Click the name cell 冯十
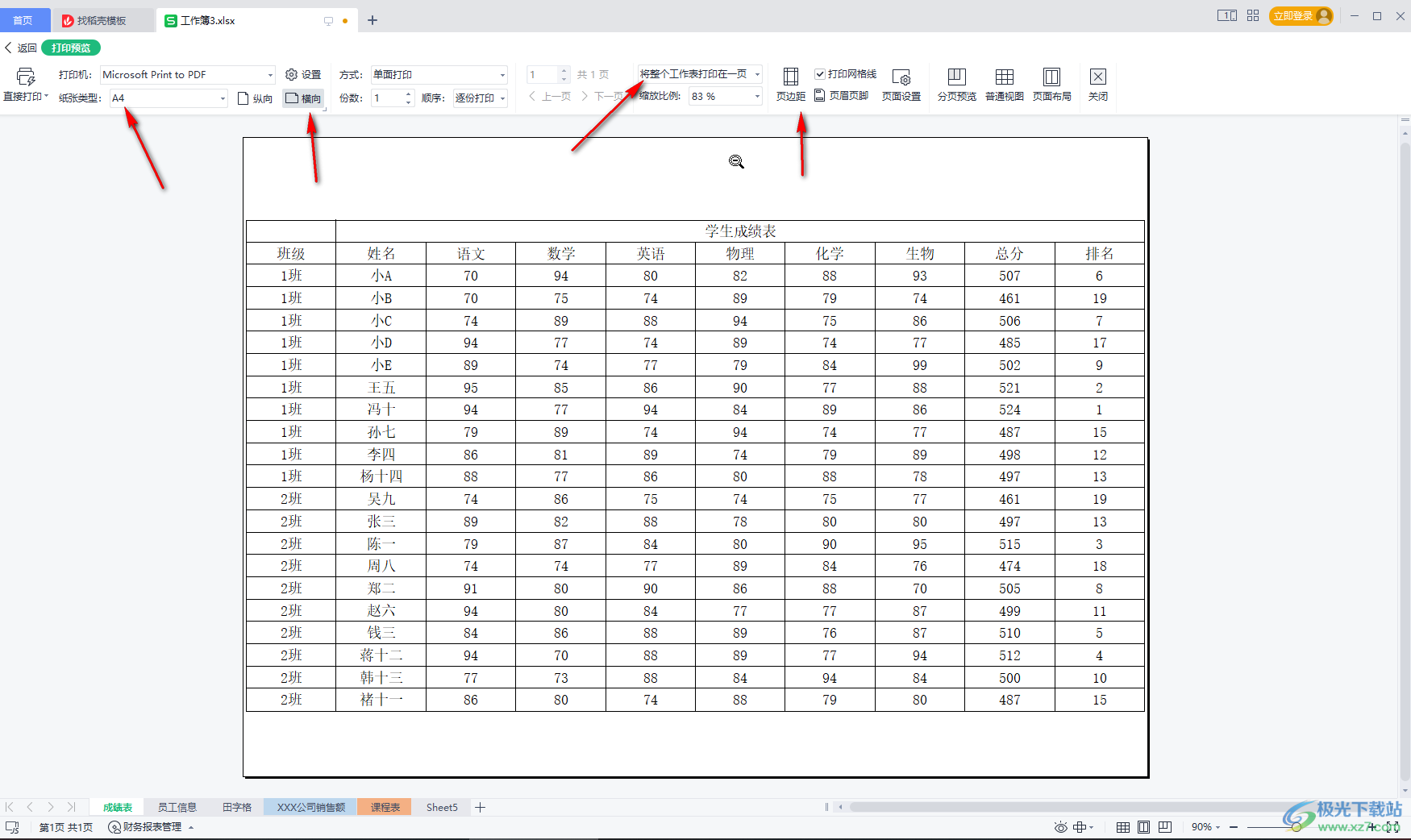 (x=381, y=410)
